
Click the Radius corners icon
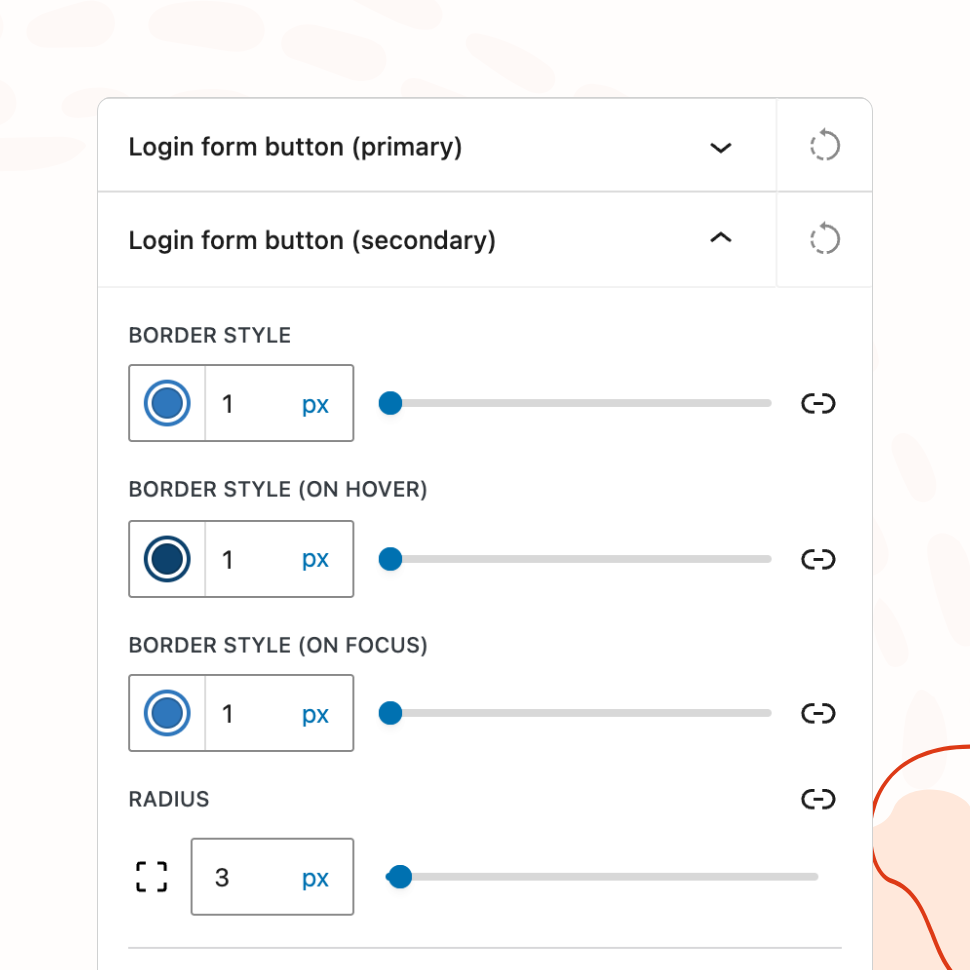point(151,877)
